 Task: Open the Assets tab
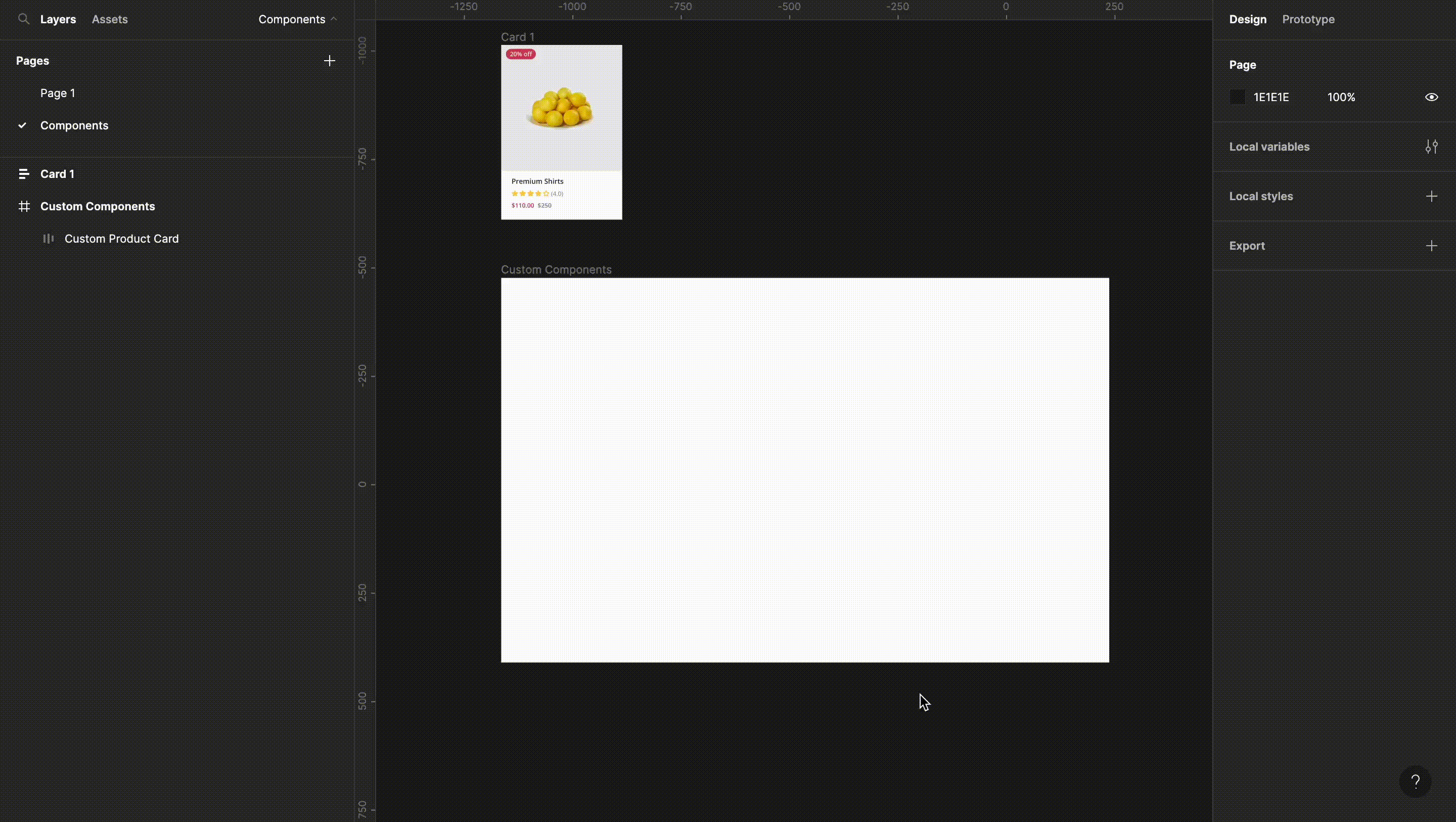[110, 19]
